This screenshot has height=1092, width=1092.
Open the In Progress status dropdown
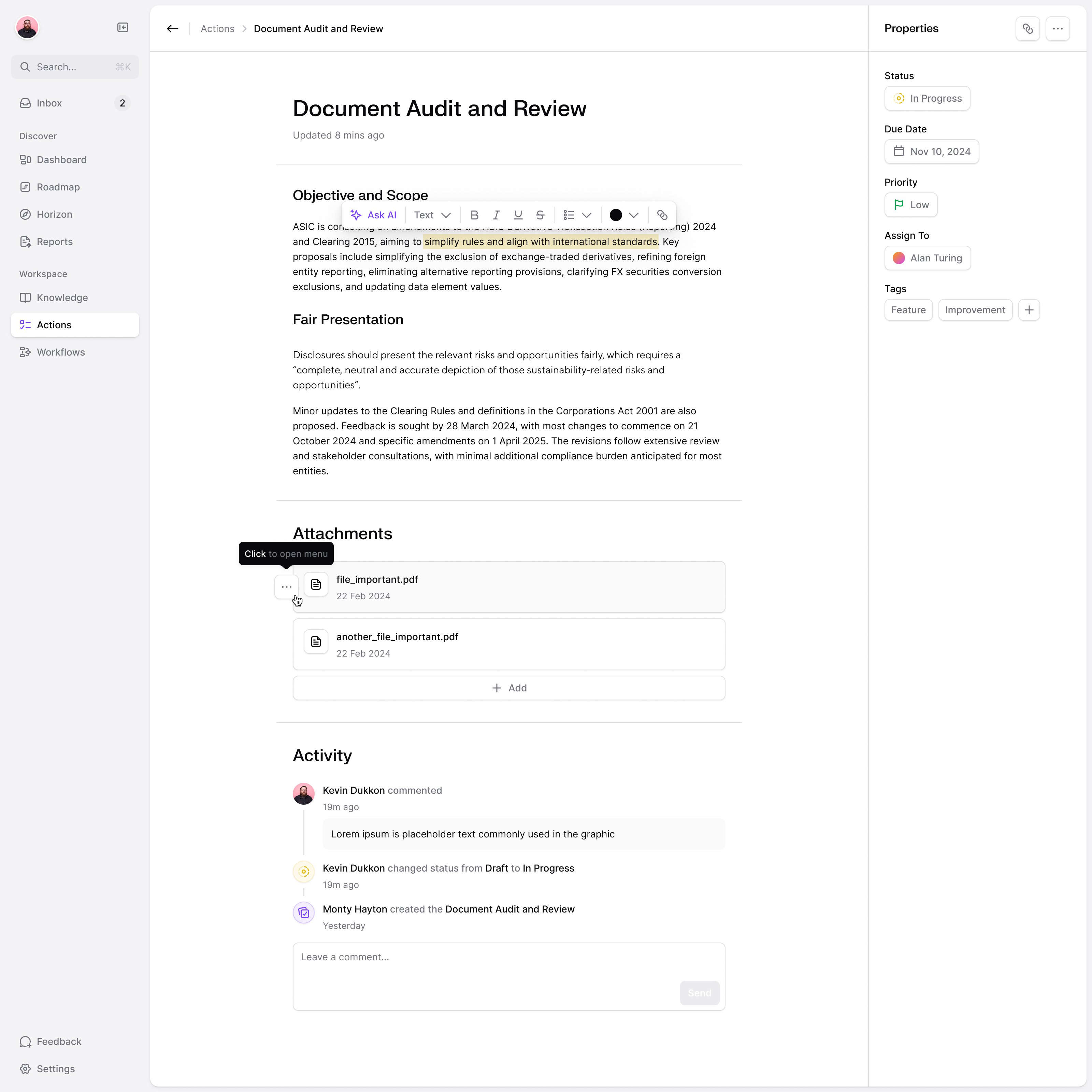coord(927,98)
